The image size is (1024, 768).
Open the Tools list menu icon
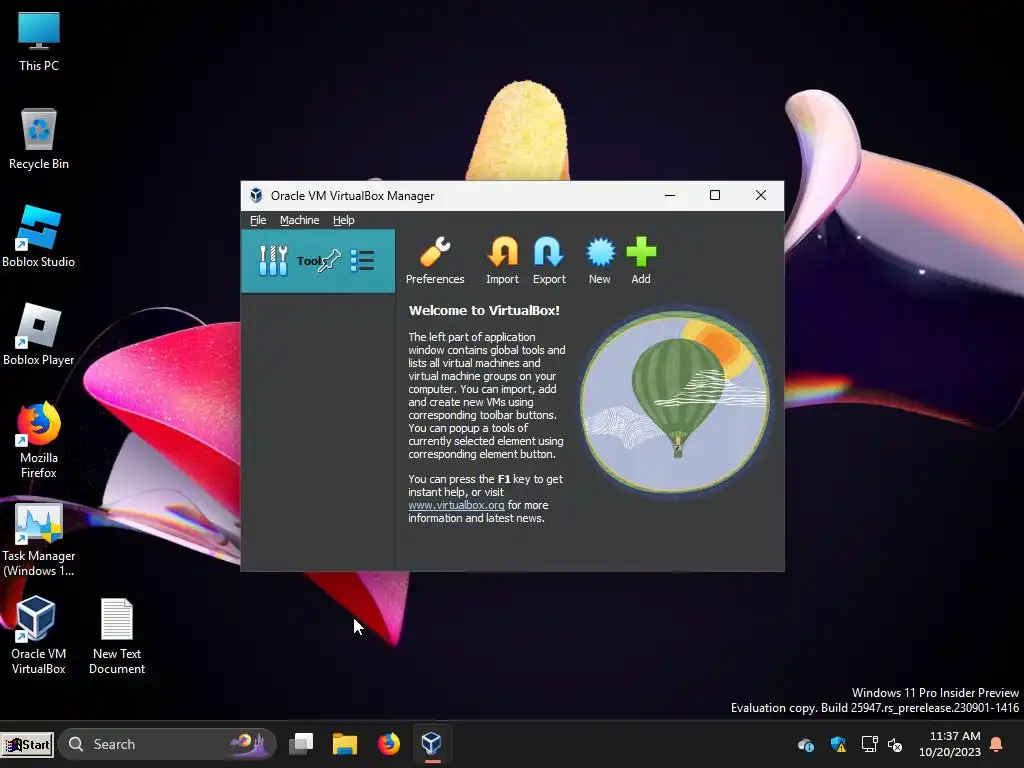pyautogui.click(x=362, y=261)
